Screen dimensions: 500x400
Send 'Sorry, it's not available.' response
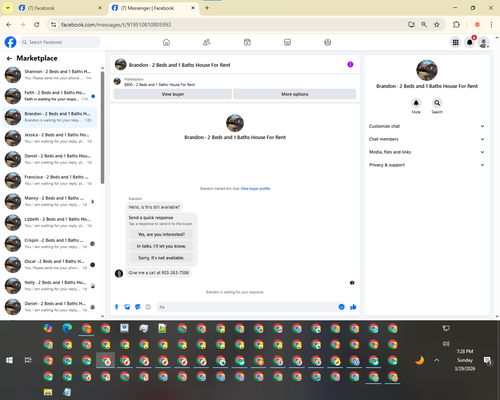pos(161,258)
